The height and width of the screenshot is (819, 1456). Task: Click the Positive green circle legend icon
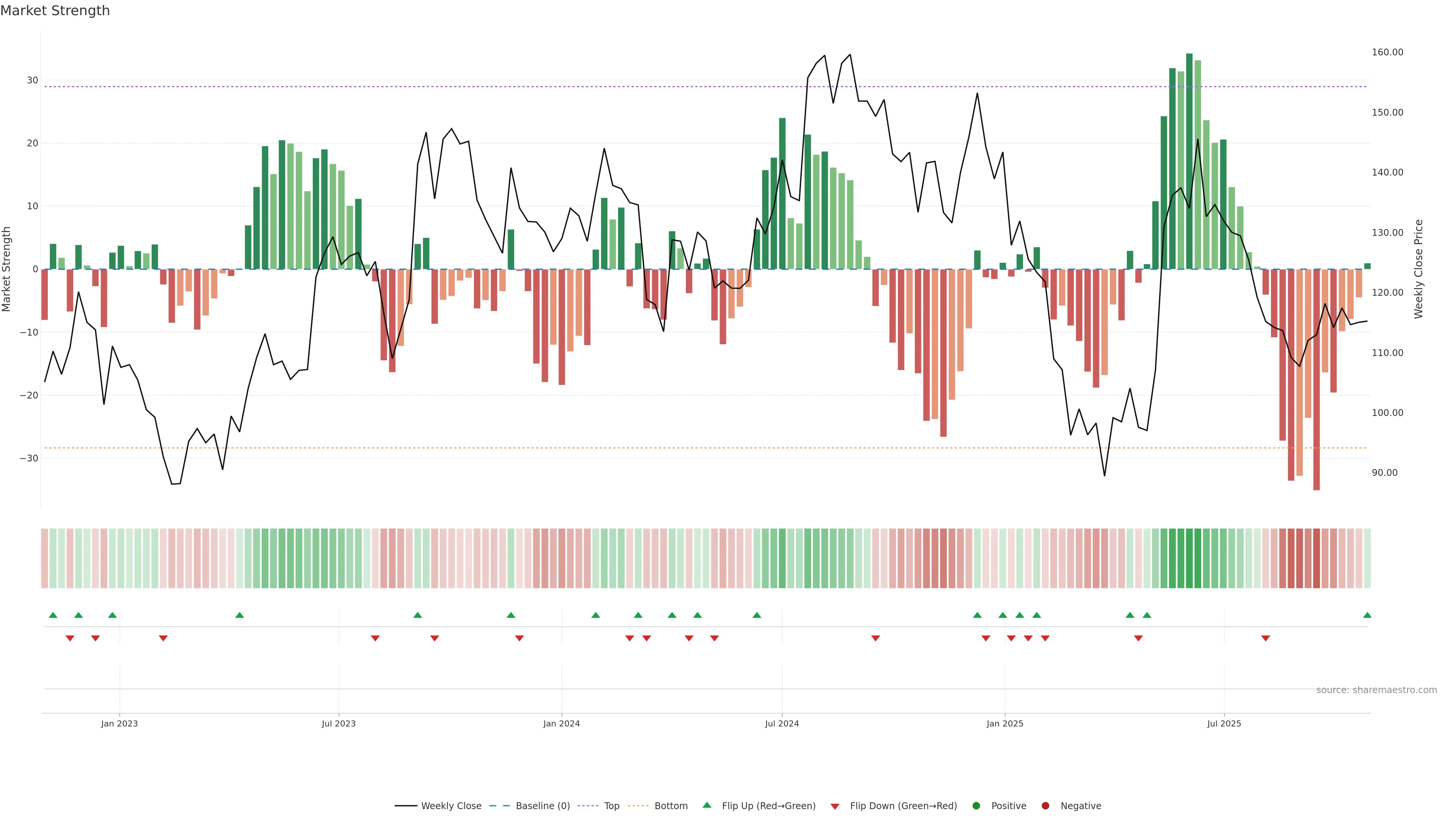click(976, 806)
